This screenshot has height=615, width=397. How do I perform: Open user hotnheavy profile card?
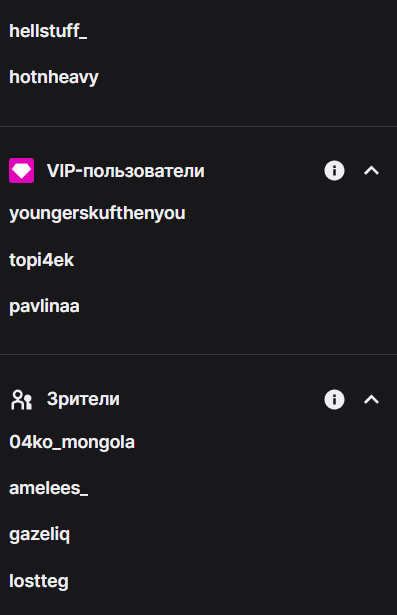(54, 77)
